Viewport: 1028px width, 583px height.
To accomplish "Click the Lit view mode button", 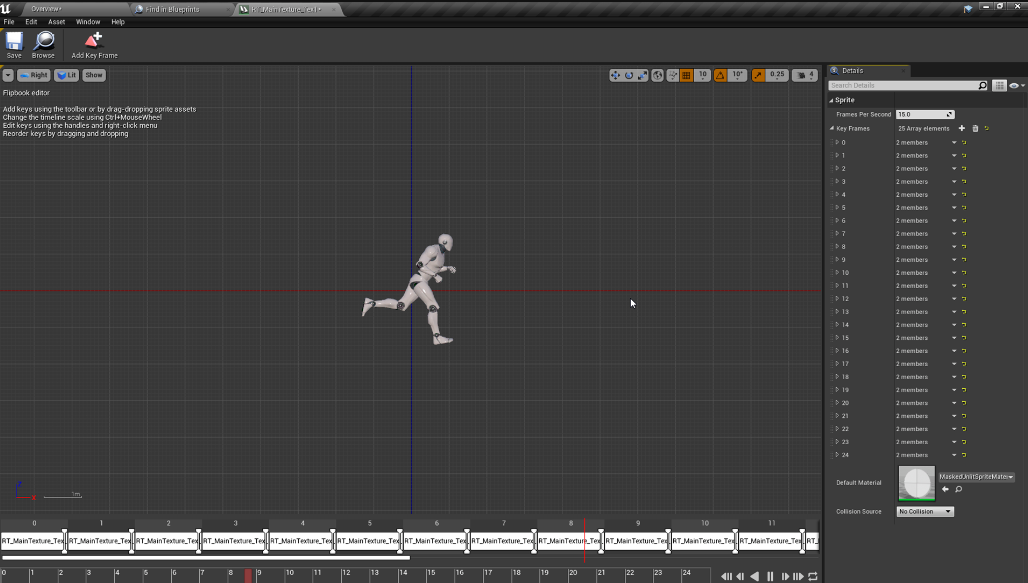I will 66,75.
